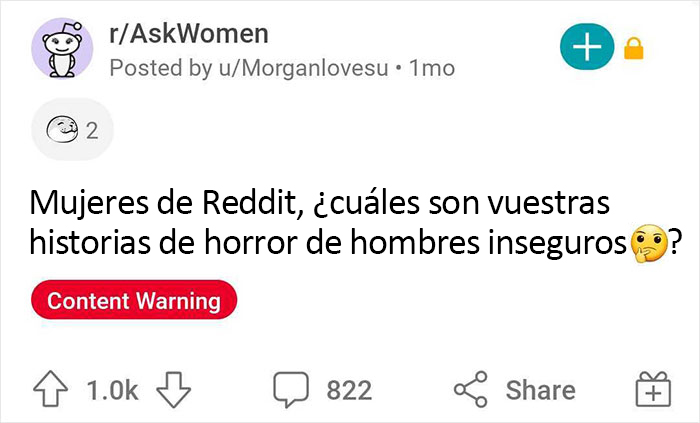Open comments via speech bubble icon
This screenshot has height=423, width=700.
tap(291, 390)
